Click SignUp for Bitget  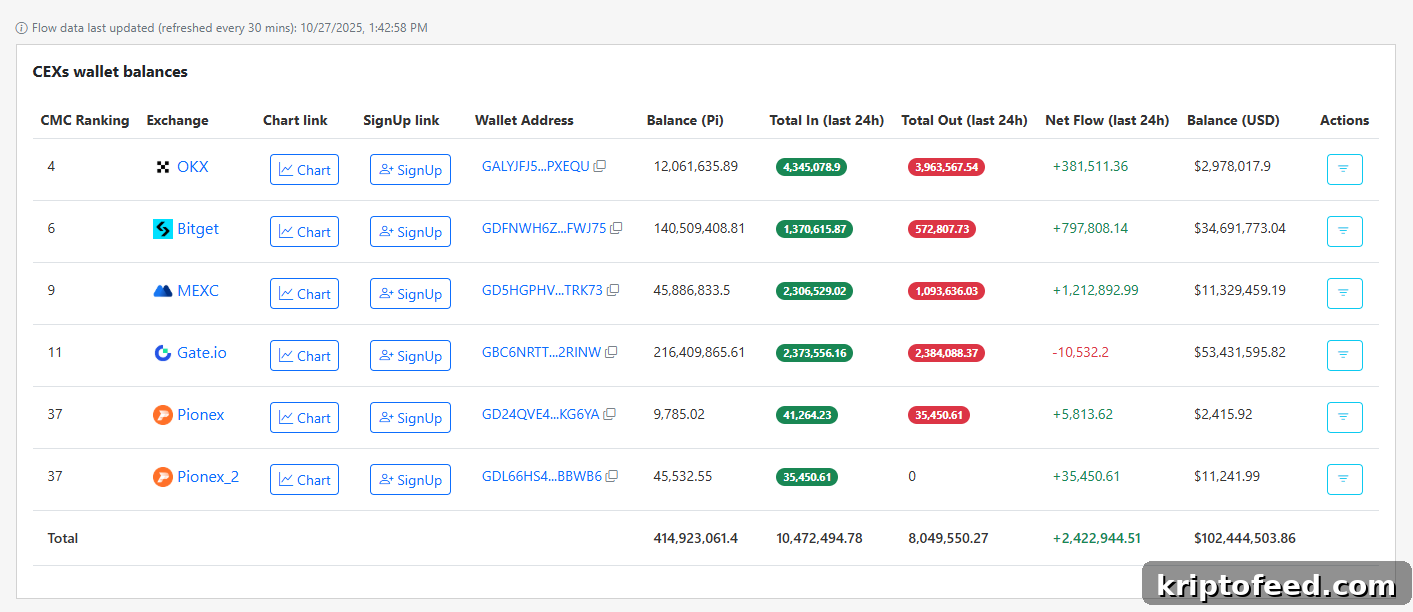(x=410, y=232)
